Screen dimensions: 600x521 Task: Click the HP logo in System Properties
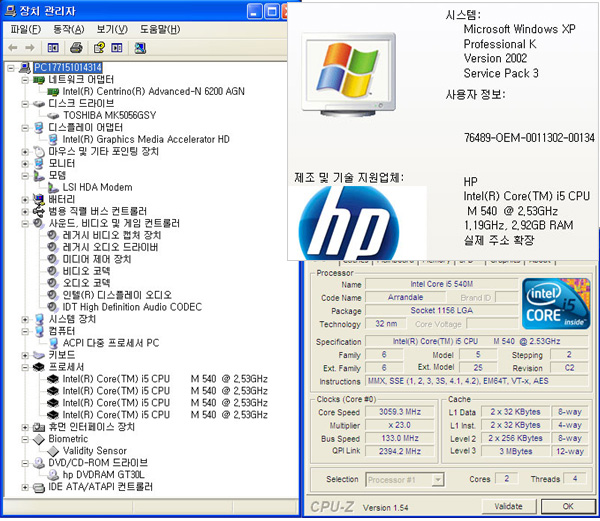coord(349,222)
